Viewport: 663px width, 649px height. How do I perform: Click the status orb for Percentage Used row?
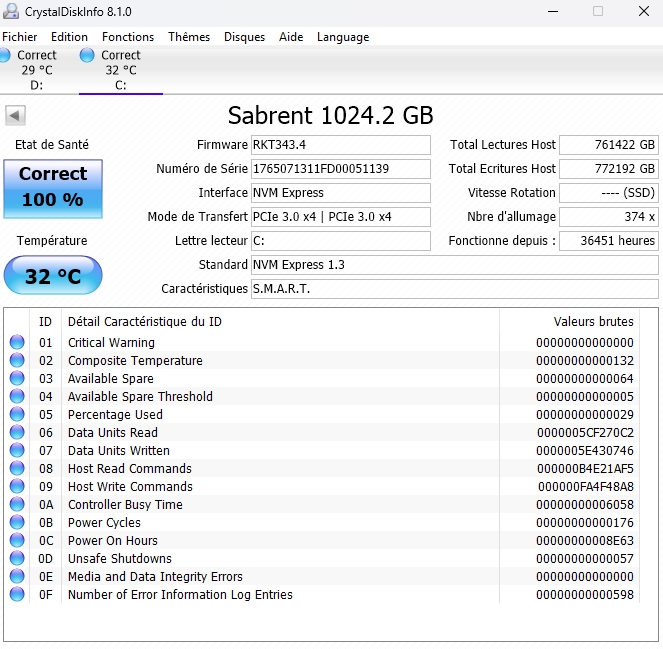click(17, 415)
